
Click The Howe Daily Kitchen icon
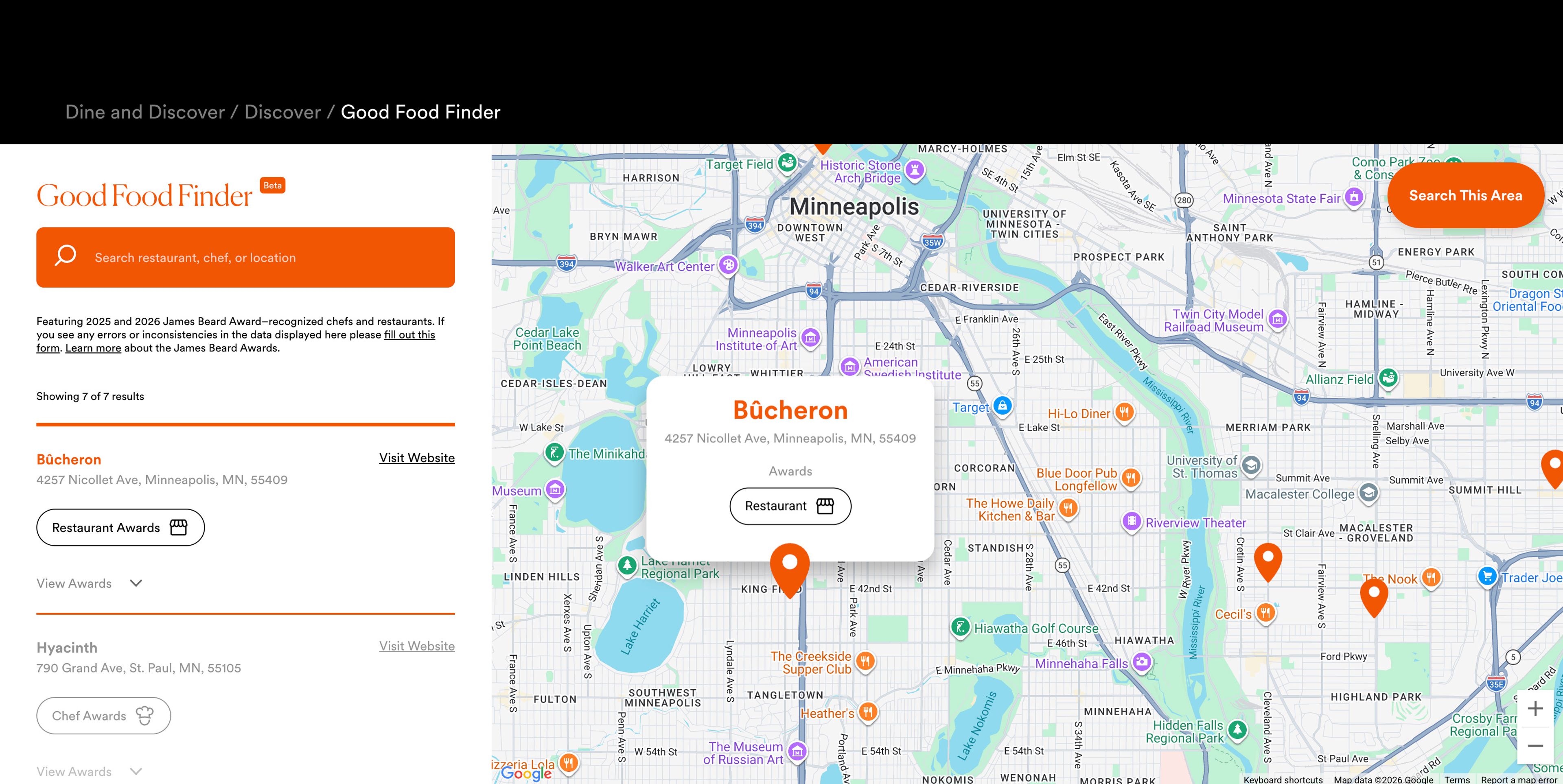click(x=1068, y=507)
